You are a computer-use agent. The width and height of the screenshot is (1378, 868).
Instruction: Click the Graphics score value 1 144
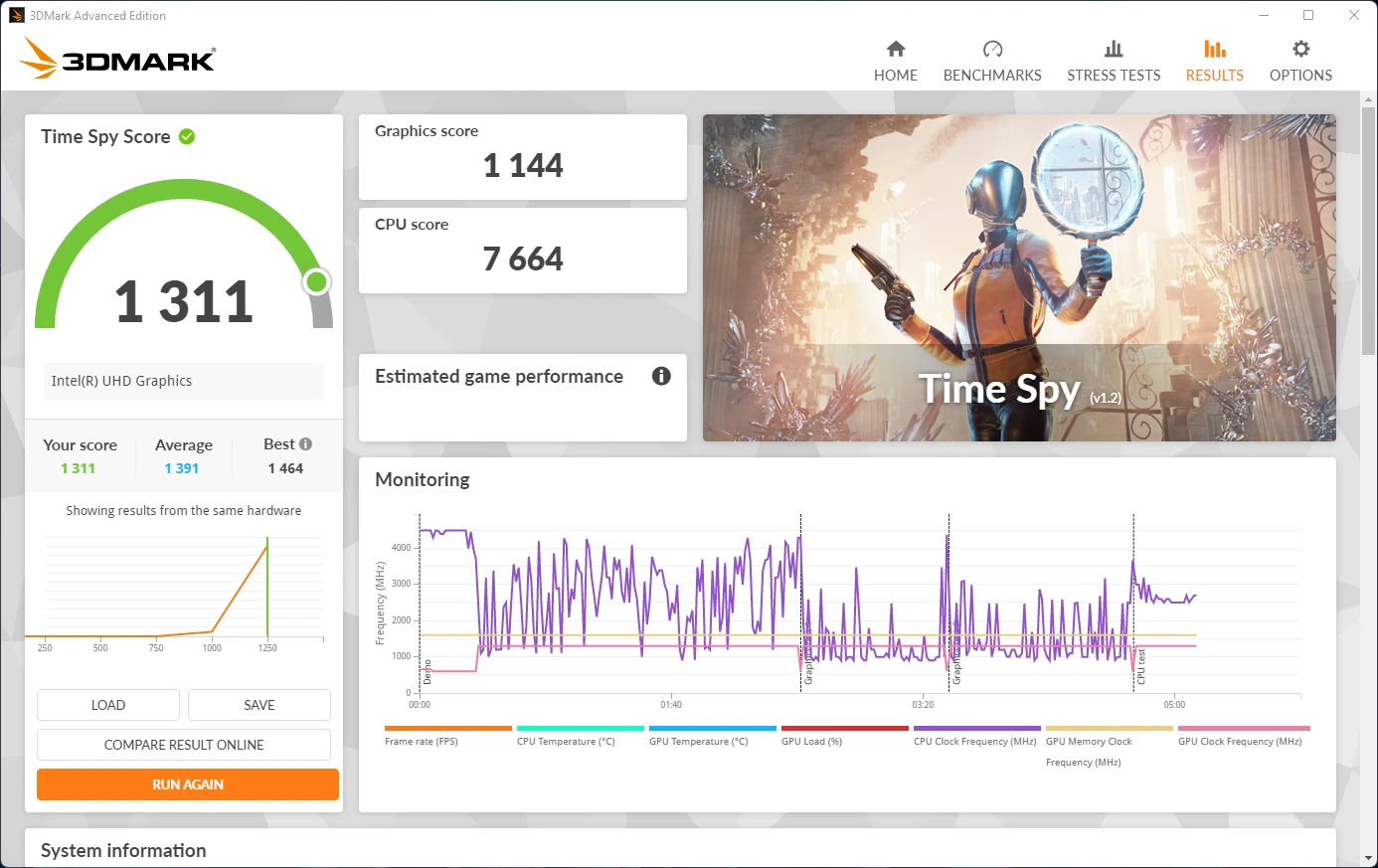pos(523,165)
